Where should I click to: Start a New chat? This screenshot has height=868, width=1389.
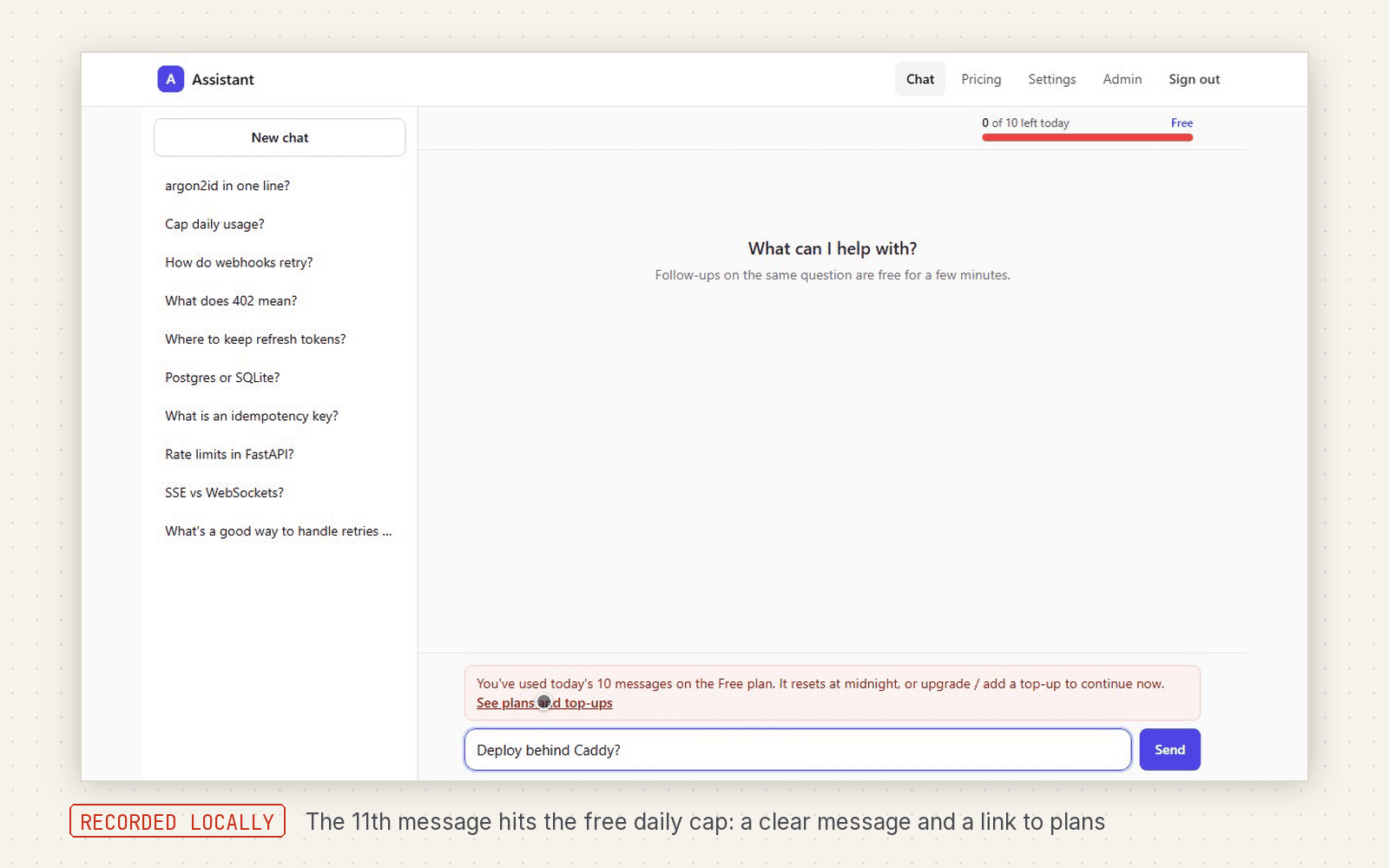(x=280, y=137)
